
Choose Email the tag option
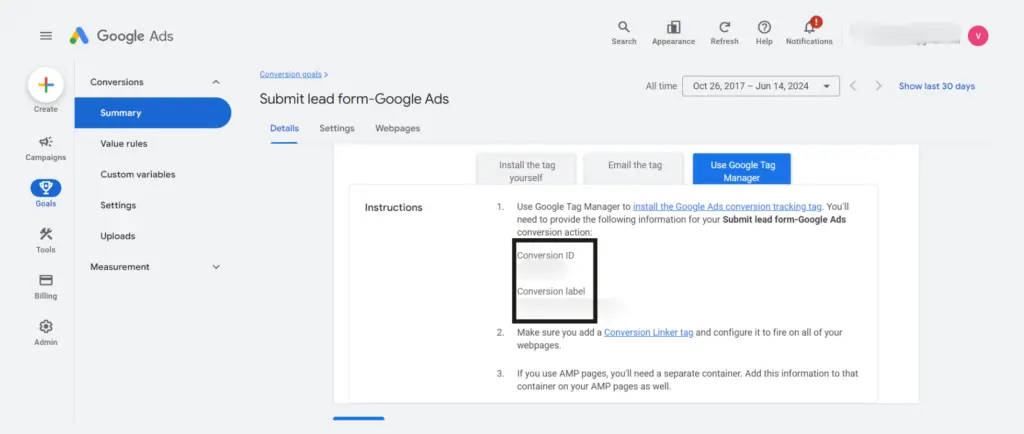coord(635,169)
